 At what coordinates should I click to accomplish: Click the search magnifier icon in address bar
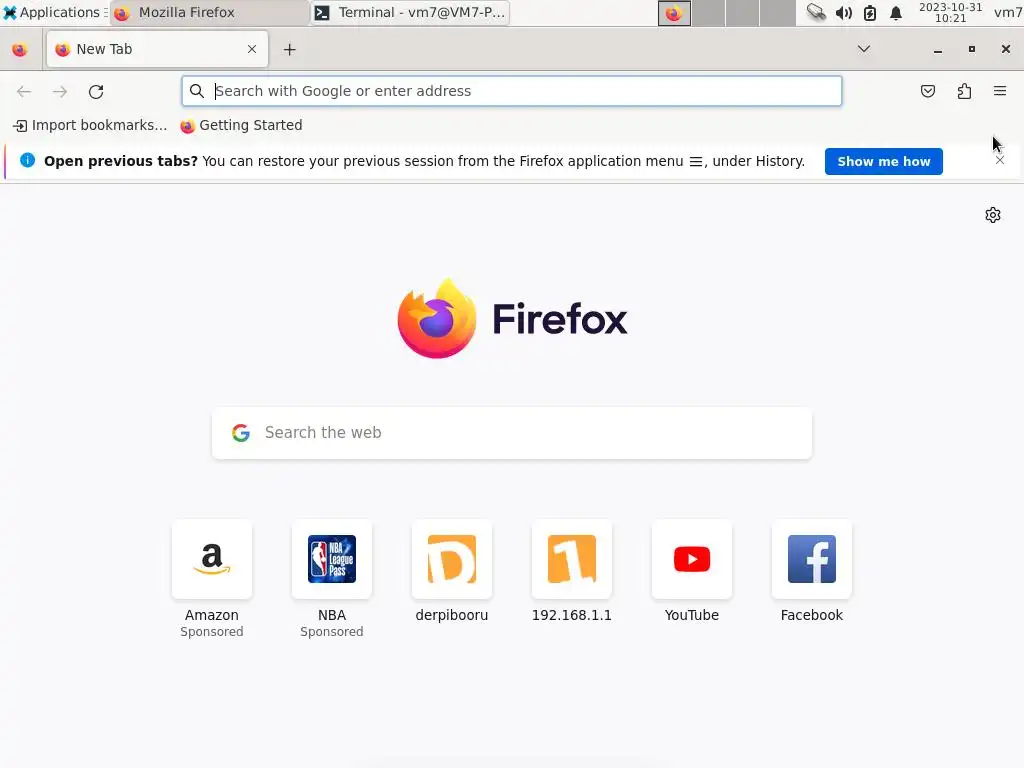point(197,91)
